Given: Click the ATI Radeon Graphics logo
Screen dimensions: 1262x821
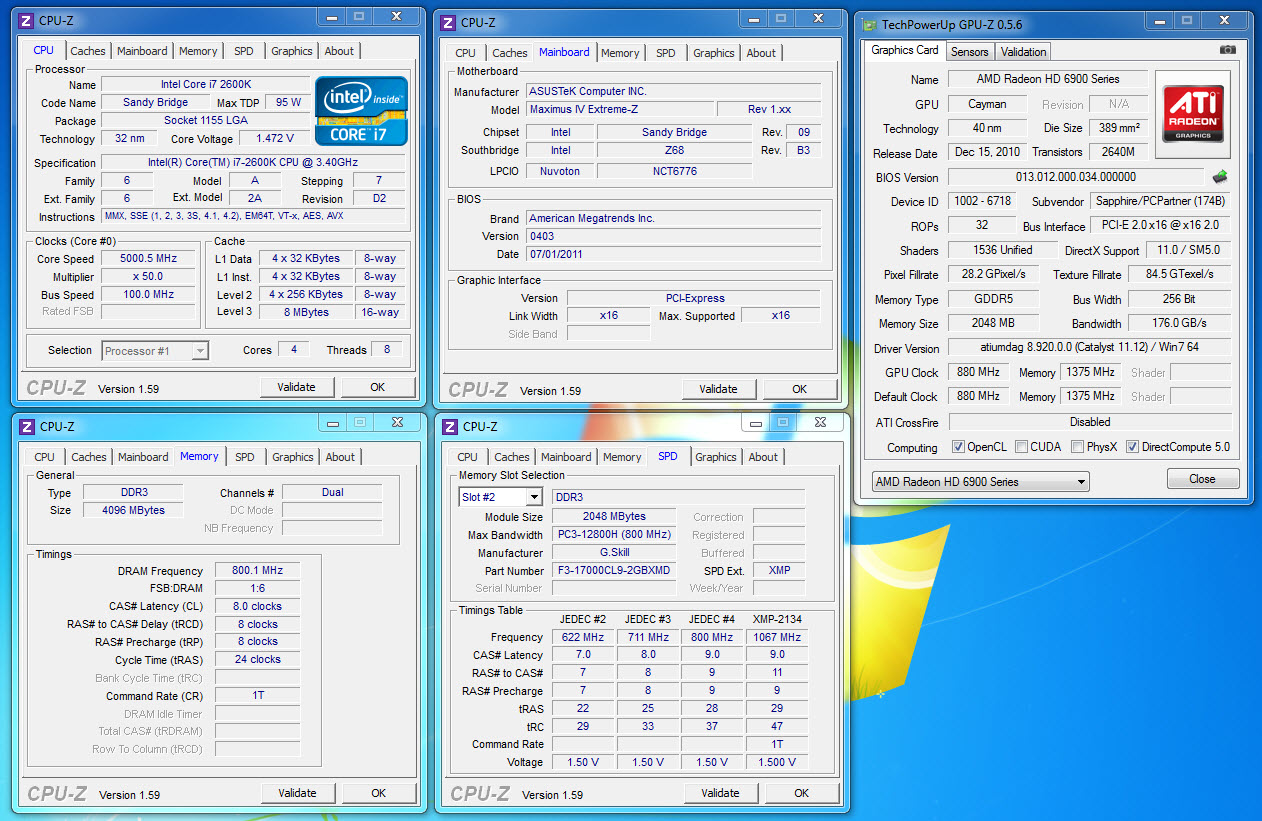Looking at the screenshot, I should tap(1193, 114).
